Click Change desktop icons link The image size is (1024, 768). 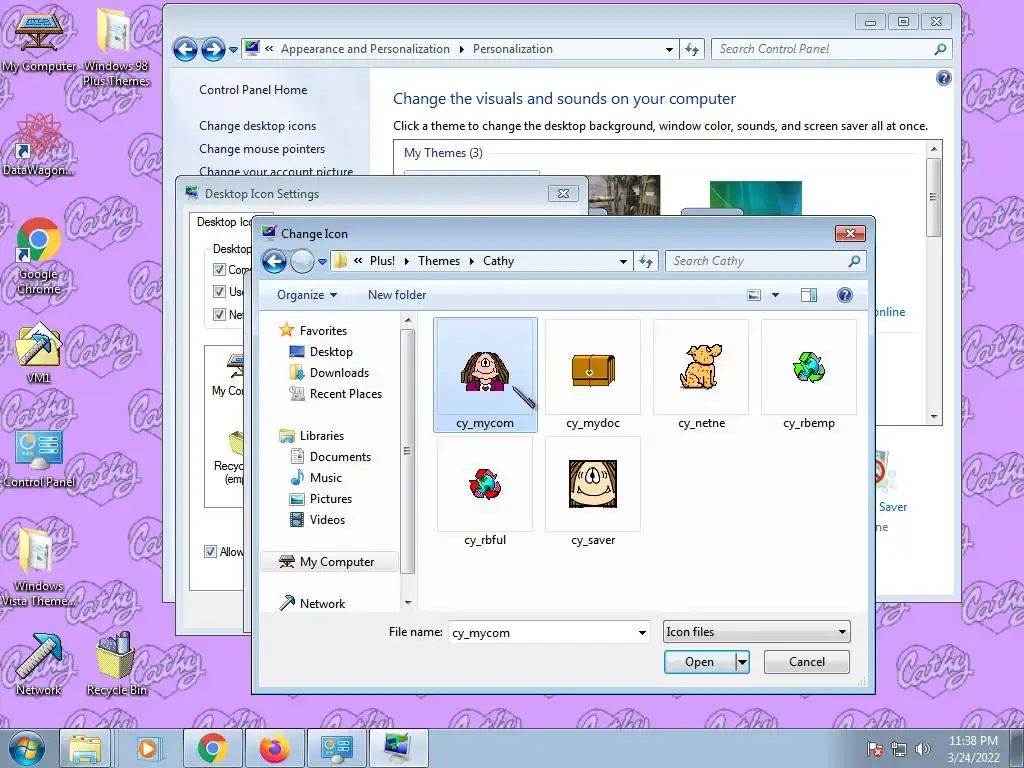click(x=257, y=126)
